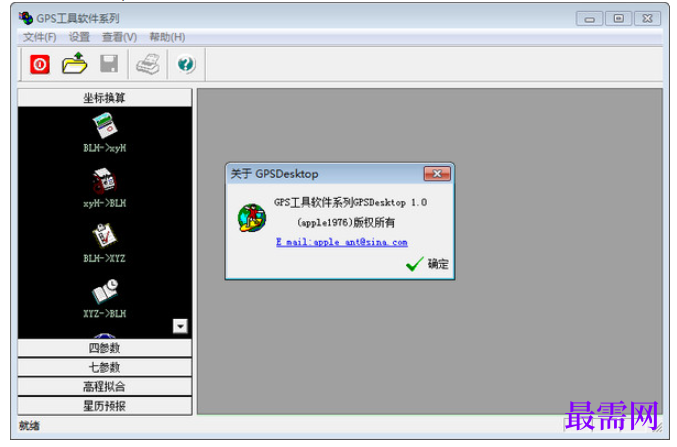Expand the 星历预报 panel
The width and height of the screenshot is (677, 447).
coord(104,406)
